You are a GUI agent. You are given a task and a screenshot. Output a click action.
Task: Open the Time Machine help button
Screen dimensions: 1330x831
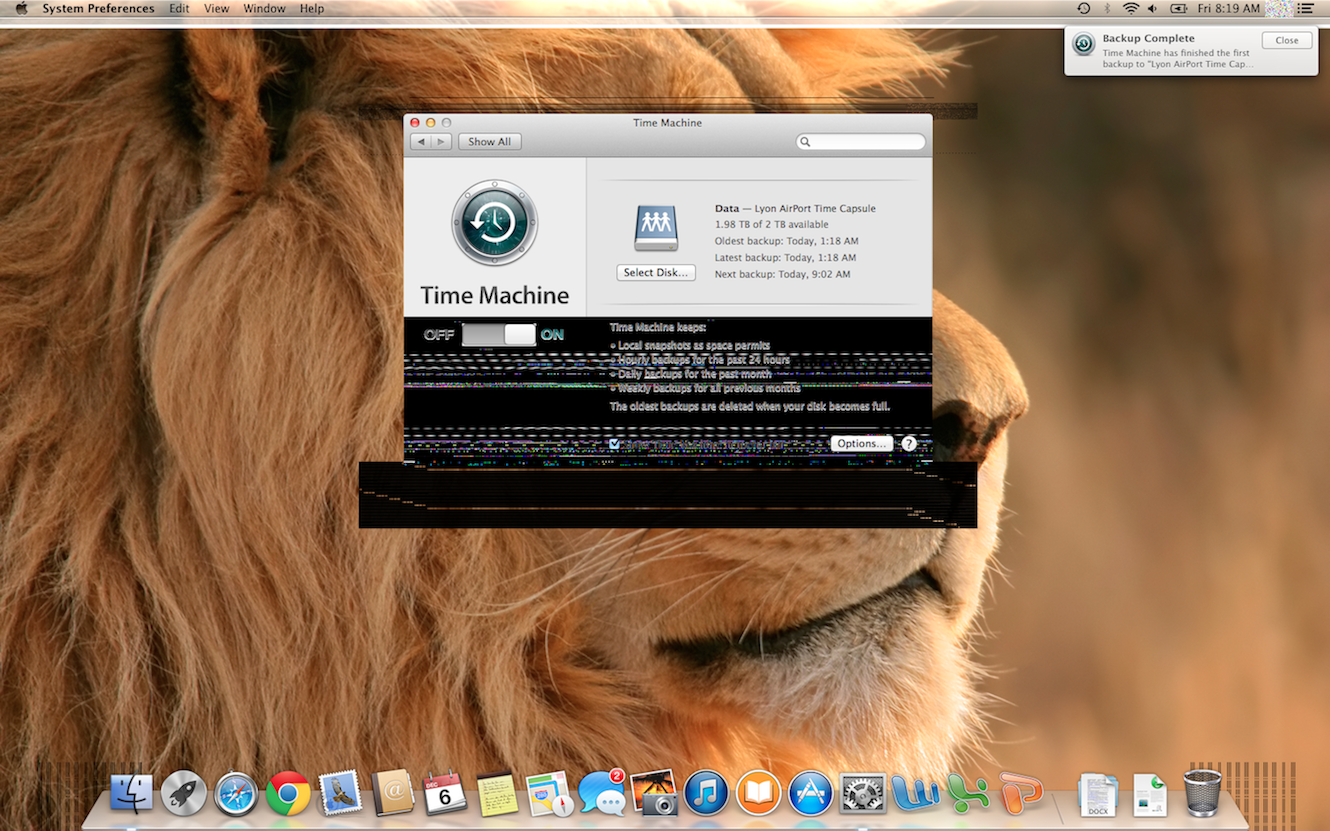(x=909, y=443)
